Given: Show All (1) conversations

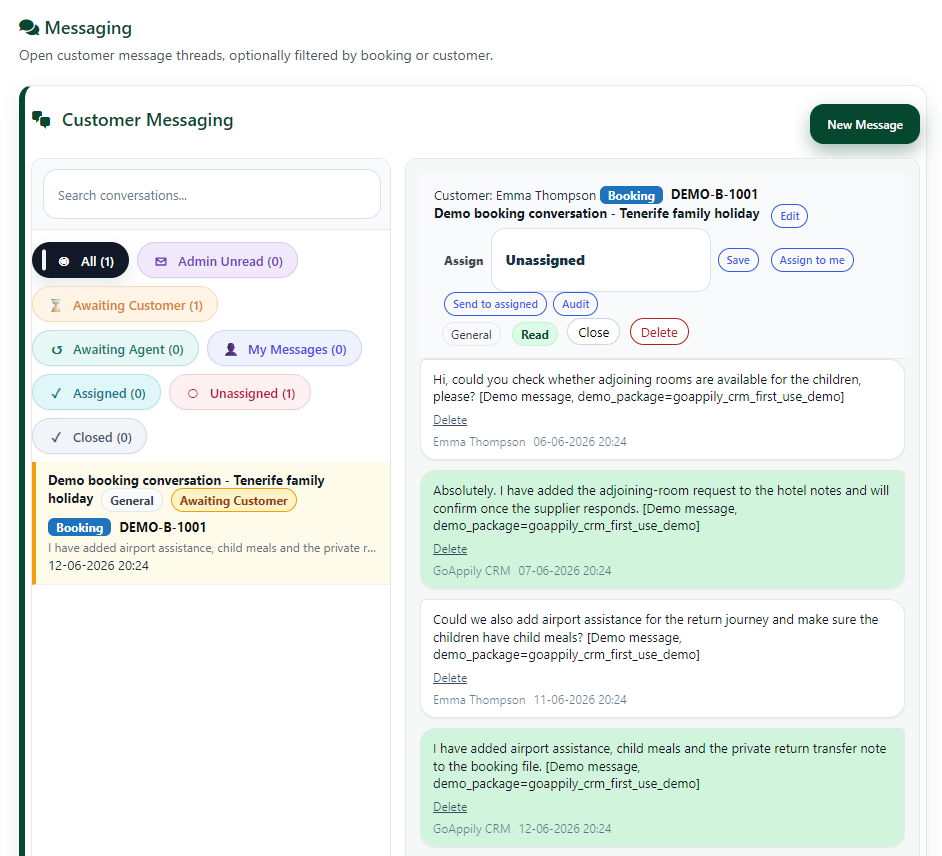Looking at the screenshot, I should pyautogui.click(x=81, y=261).
